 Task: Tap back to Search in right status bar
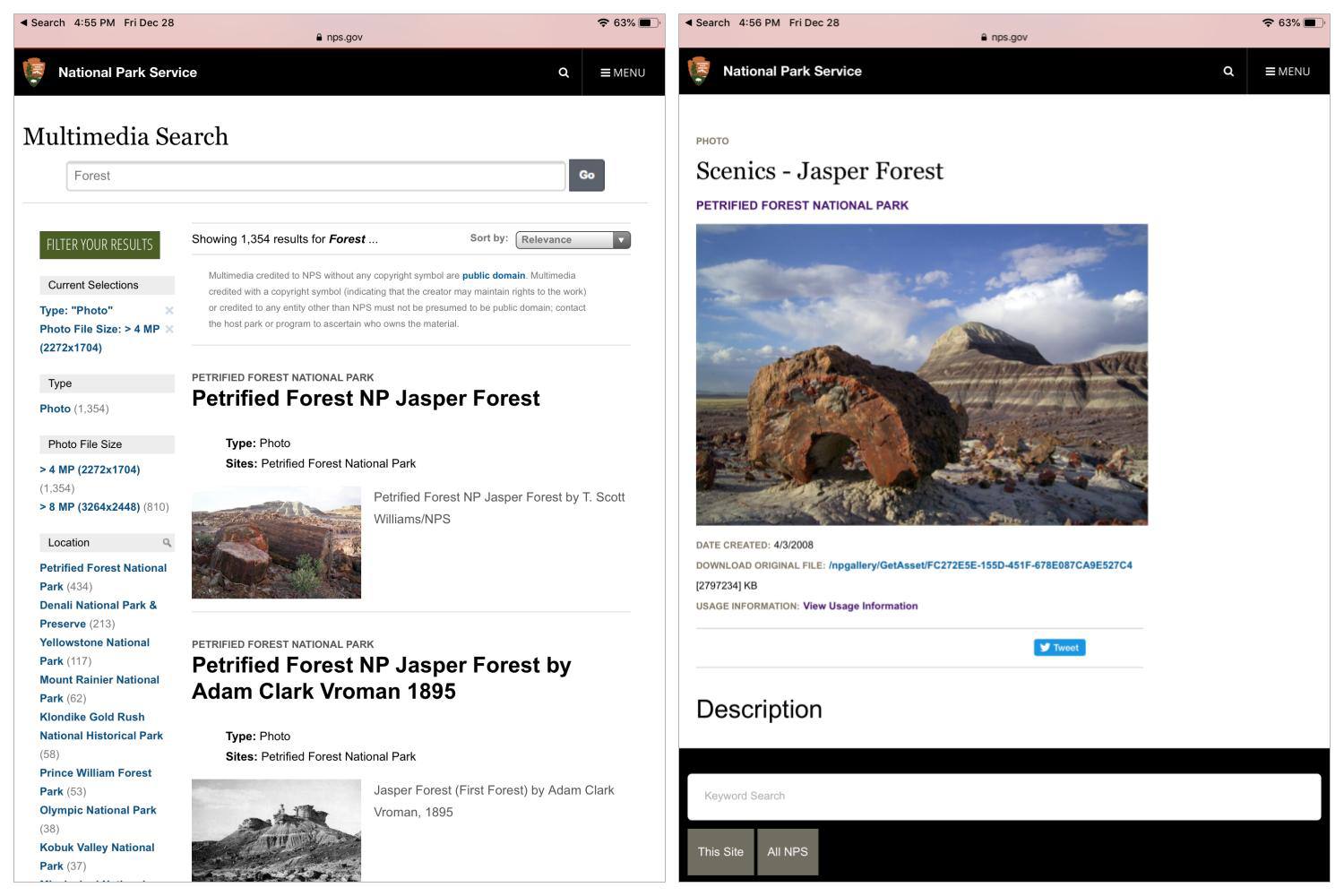[x=707, y=22]
